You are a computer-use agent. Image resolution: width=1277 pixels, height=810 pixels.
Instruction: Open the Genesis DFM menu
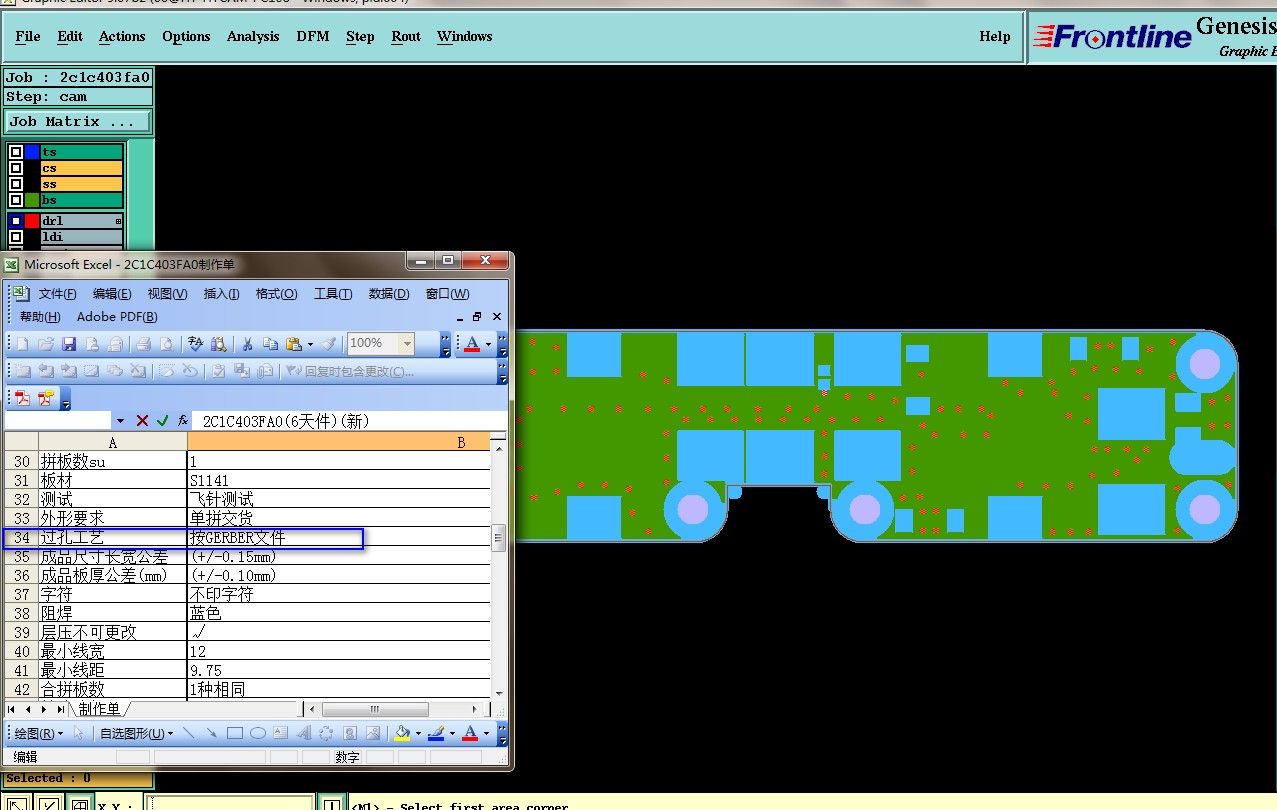[313, 36]
